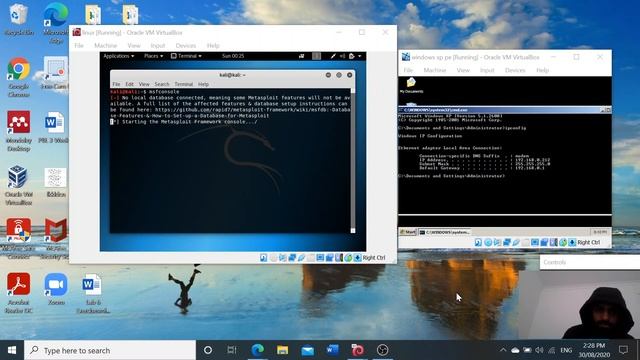Open Mail app from taskbar

(307, 350)
